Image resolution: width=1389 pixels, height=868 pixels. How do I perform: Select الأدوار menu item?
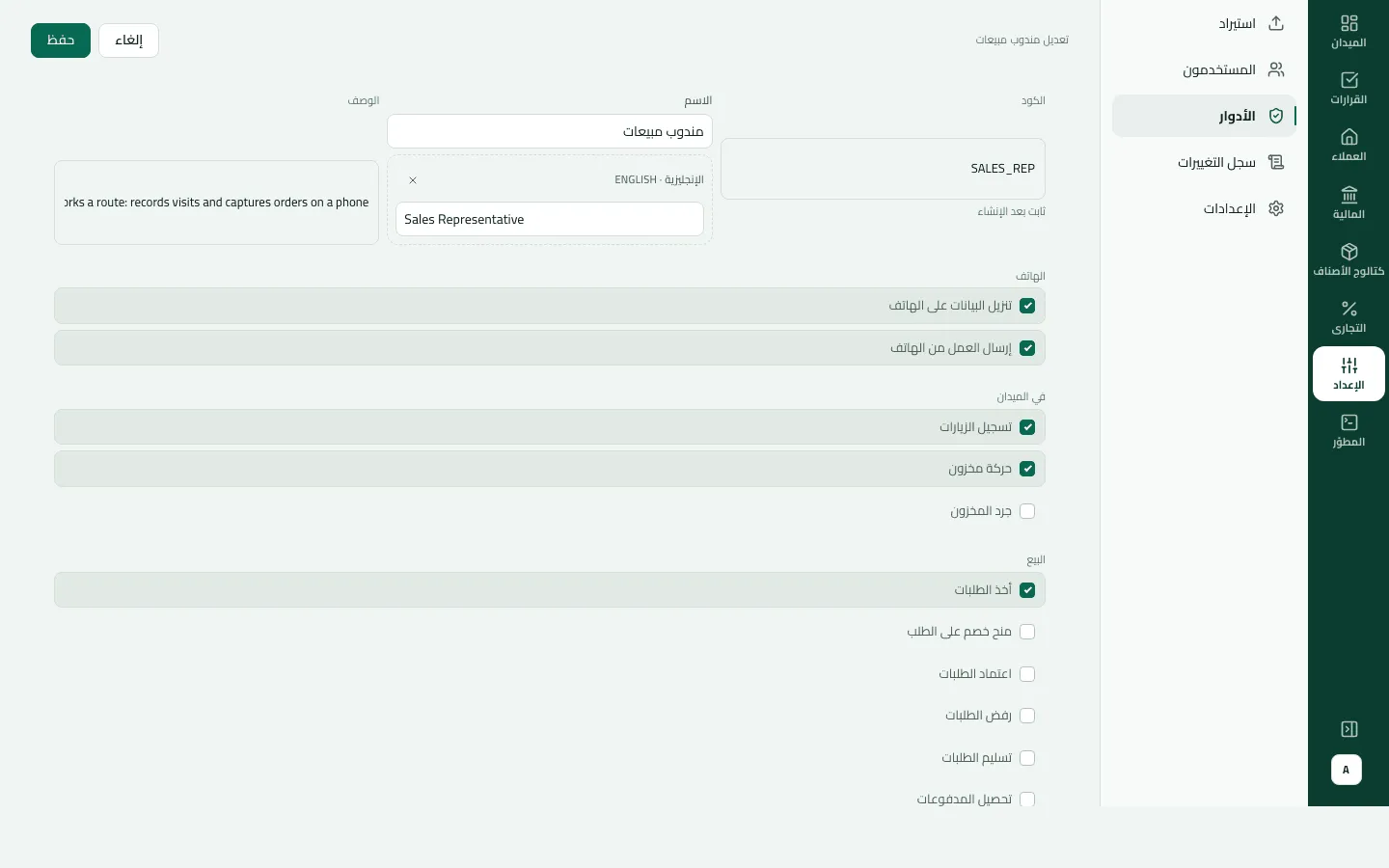click(x=1204, y=116)
